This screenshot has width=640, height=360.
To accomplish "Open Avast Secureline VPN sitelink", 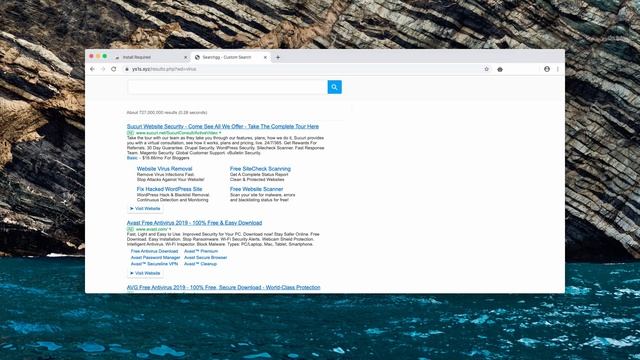I will (154, 264).
